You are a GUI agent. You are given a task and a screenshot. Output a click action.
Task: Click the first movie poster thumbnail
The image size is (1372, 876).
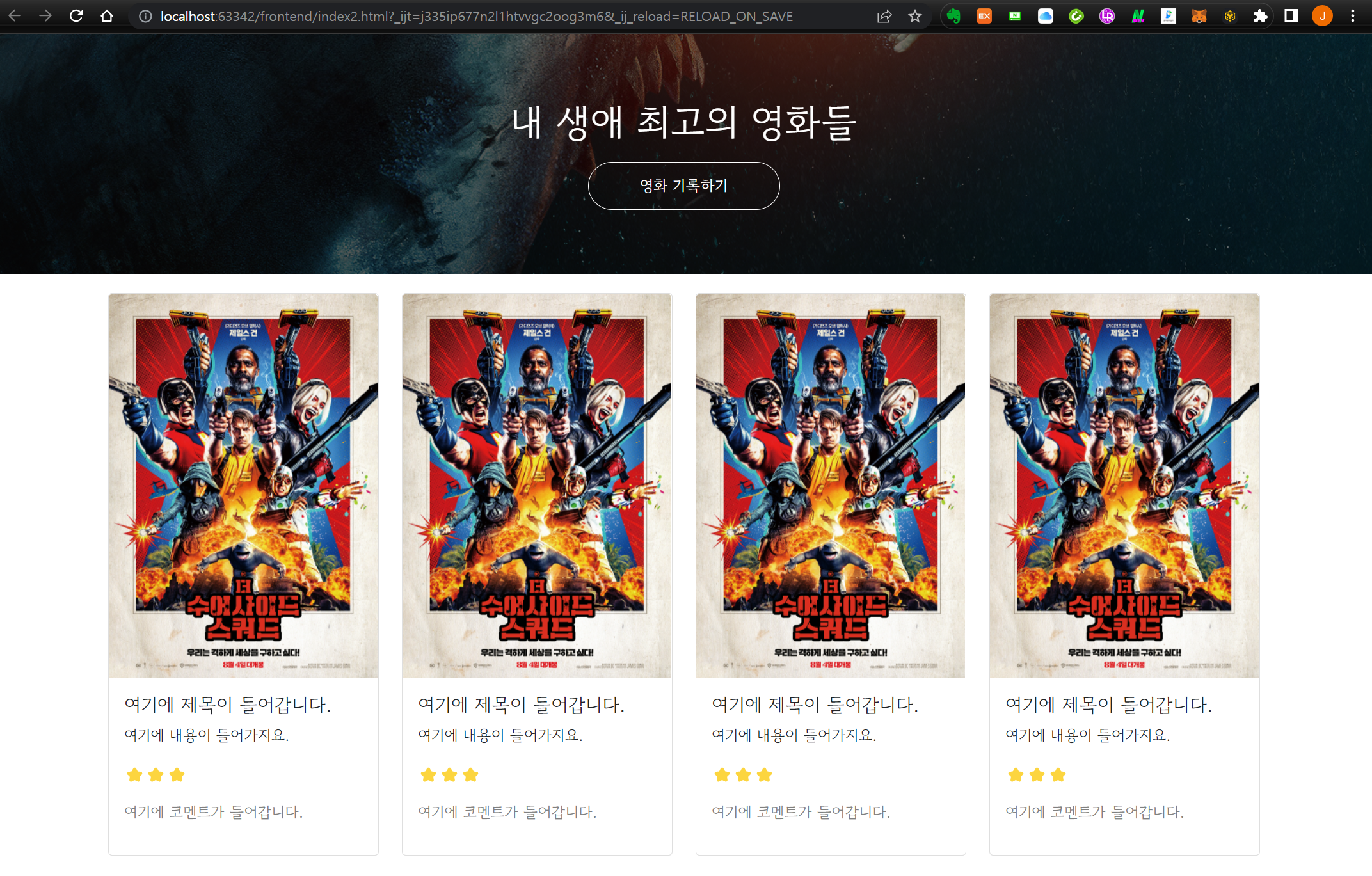(x=243, y=485)
